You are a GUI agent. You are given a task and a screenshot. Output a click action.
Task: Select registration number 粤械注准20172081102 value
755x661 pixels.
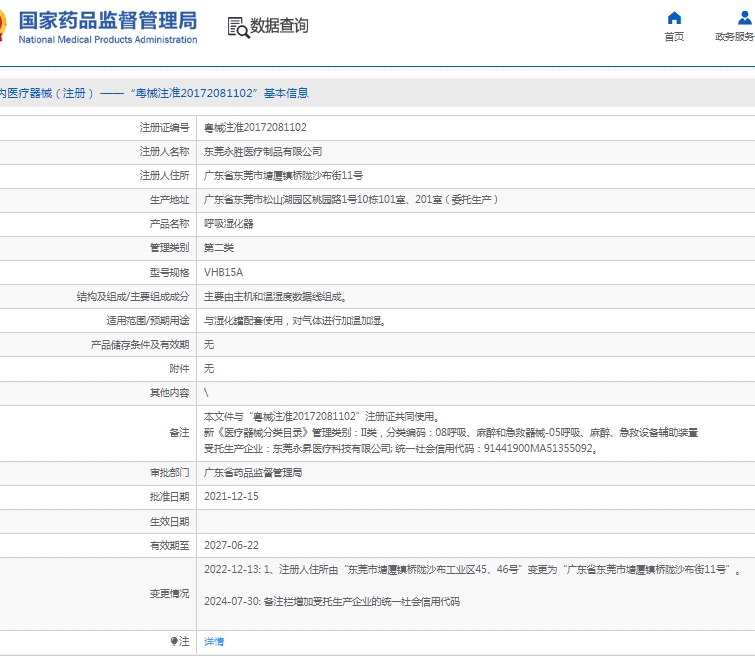255,128
